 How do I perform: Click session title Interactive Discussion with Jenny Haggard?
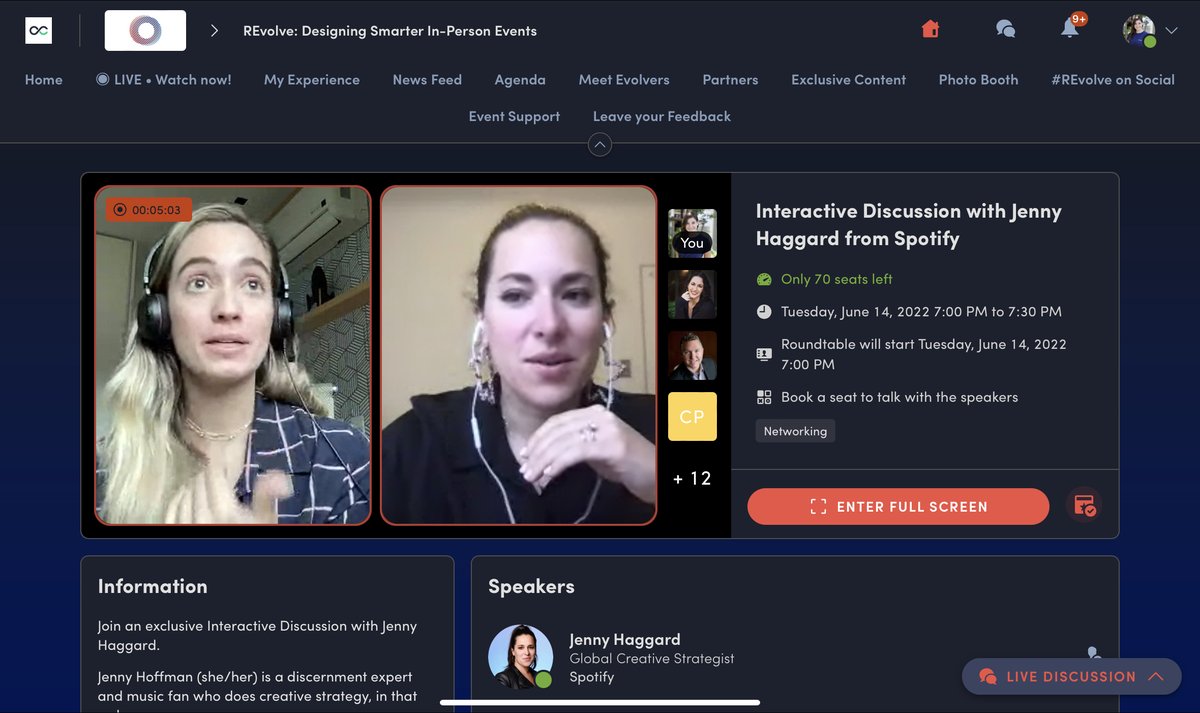909,225
